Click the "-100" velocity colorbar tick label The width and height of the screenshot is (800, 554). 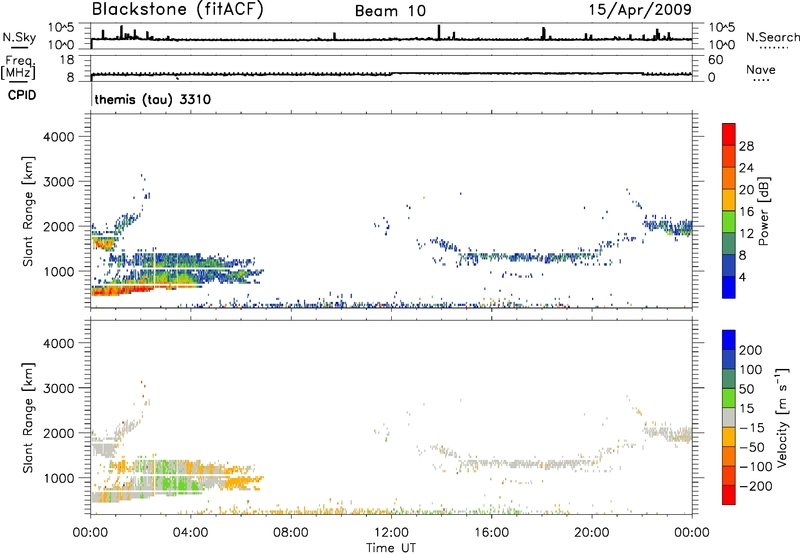tap(755, 466)
